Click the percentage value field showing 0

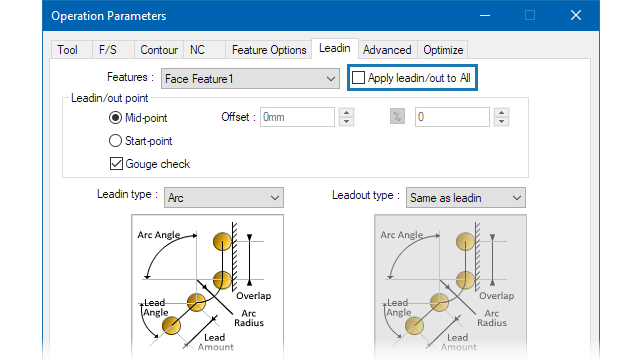(452, 117)
